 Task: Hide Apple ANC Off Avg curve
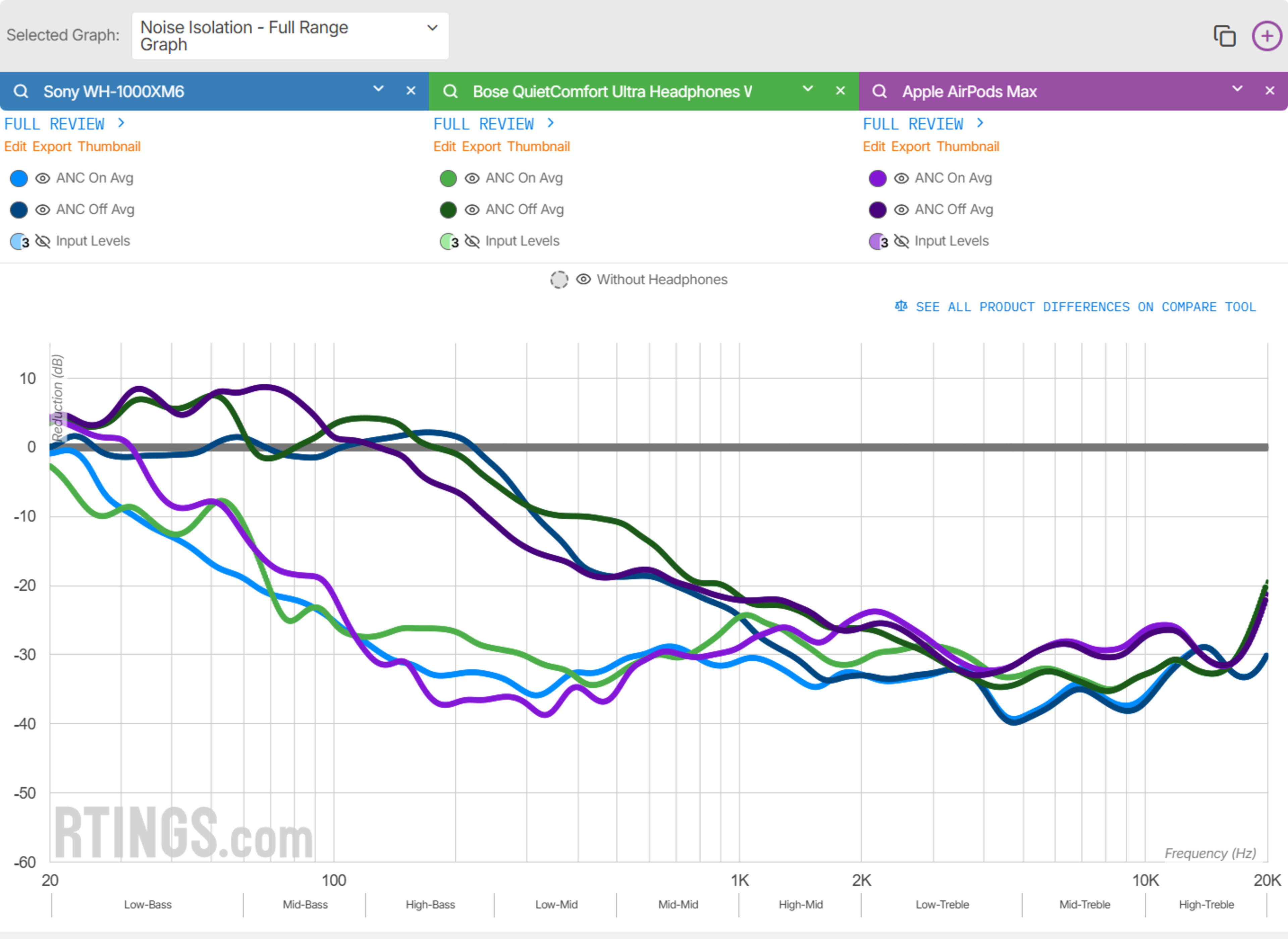[x=901, y=210]
